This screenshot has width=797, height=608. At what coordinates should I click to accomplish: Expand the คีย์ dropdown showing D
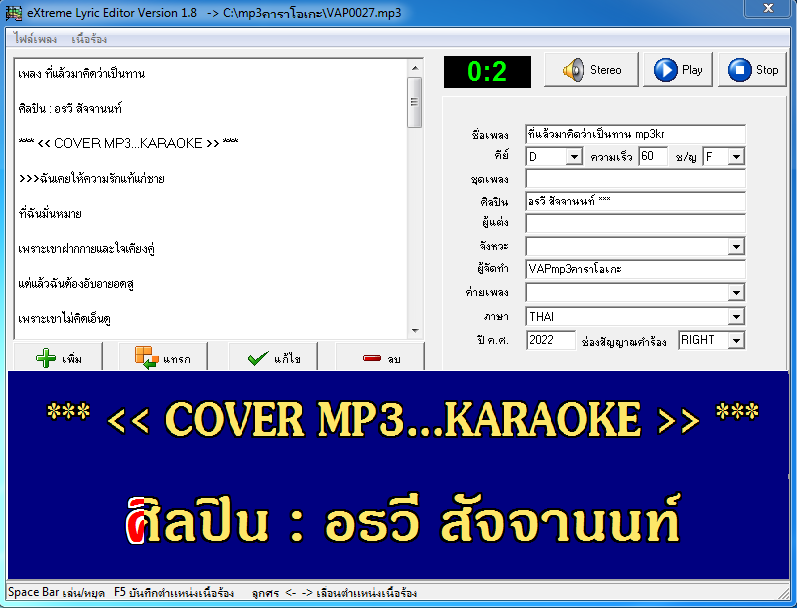(574, 156)
